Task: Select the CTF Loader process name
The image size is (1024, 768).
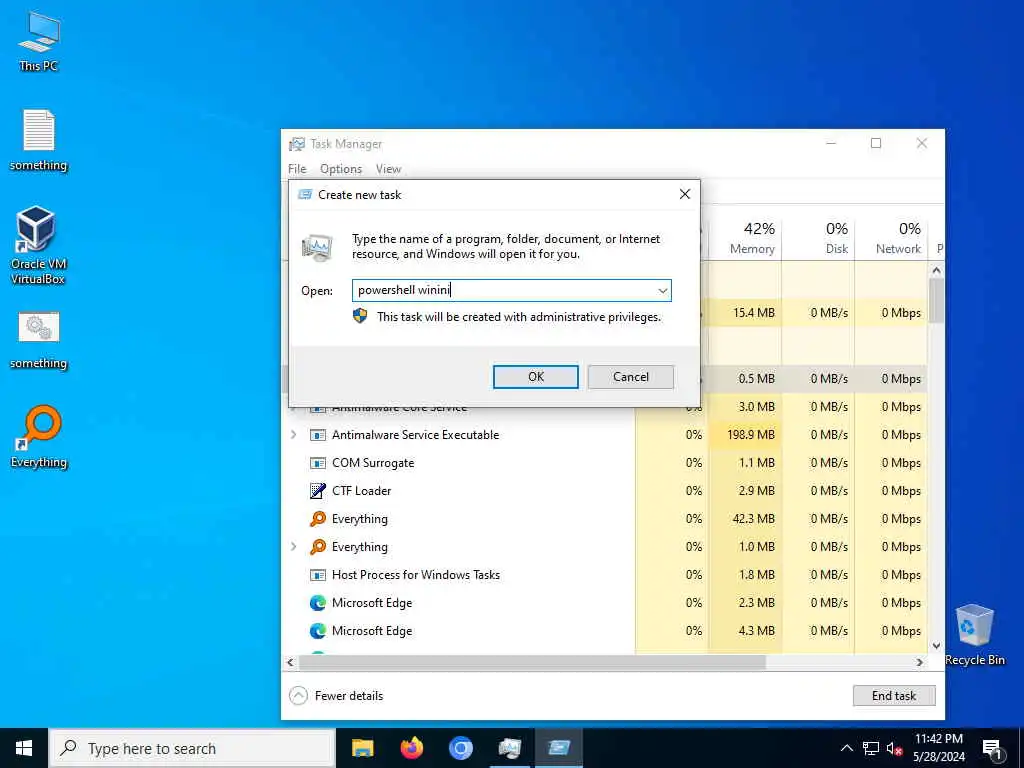Action: (361, 491)
